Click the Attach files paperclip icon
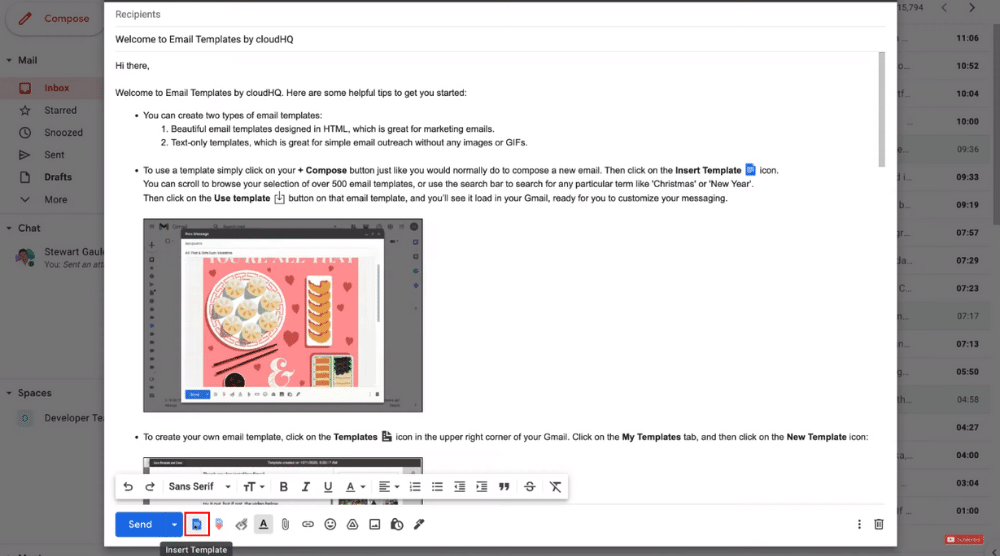The height and width of the screenshot is (556, 1000). click(286, 524)
